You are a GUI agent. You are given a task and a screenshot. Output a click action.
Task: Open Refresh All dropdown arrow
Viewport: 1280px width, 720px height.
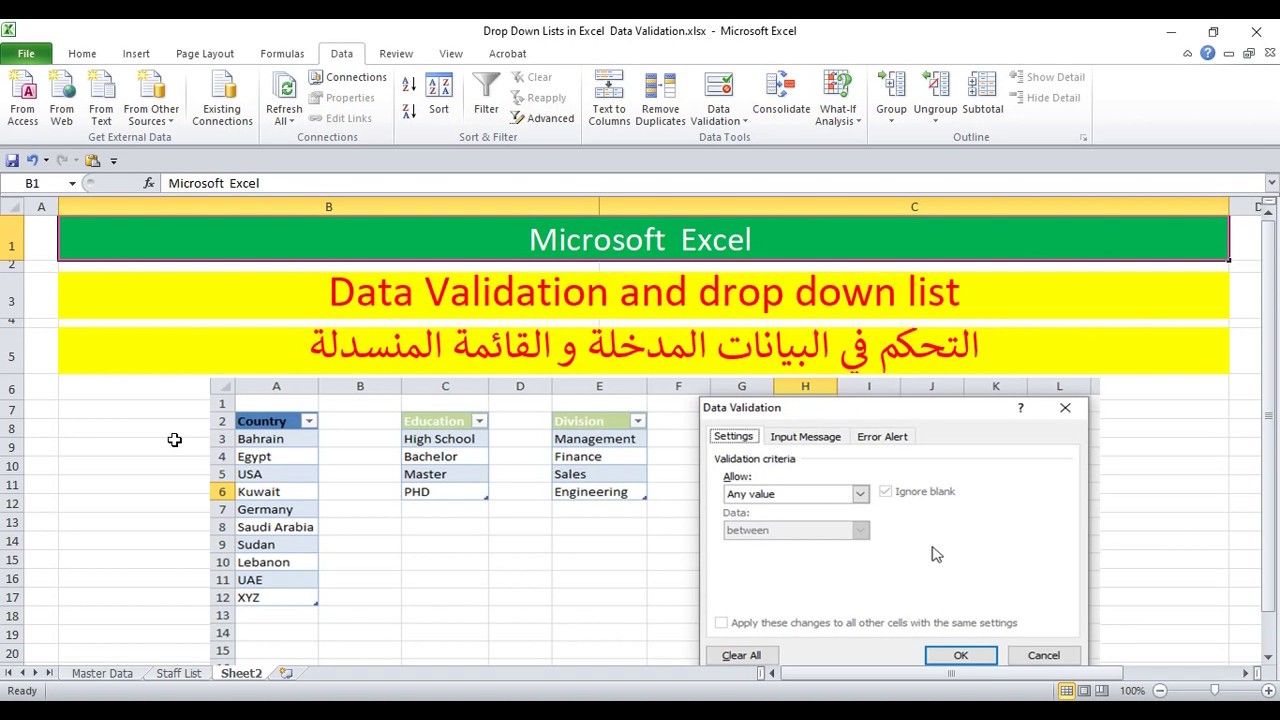pyautogui.click(x=291, y=122)
